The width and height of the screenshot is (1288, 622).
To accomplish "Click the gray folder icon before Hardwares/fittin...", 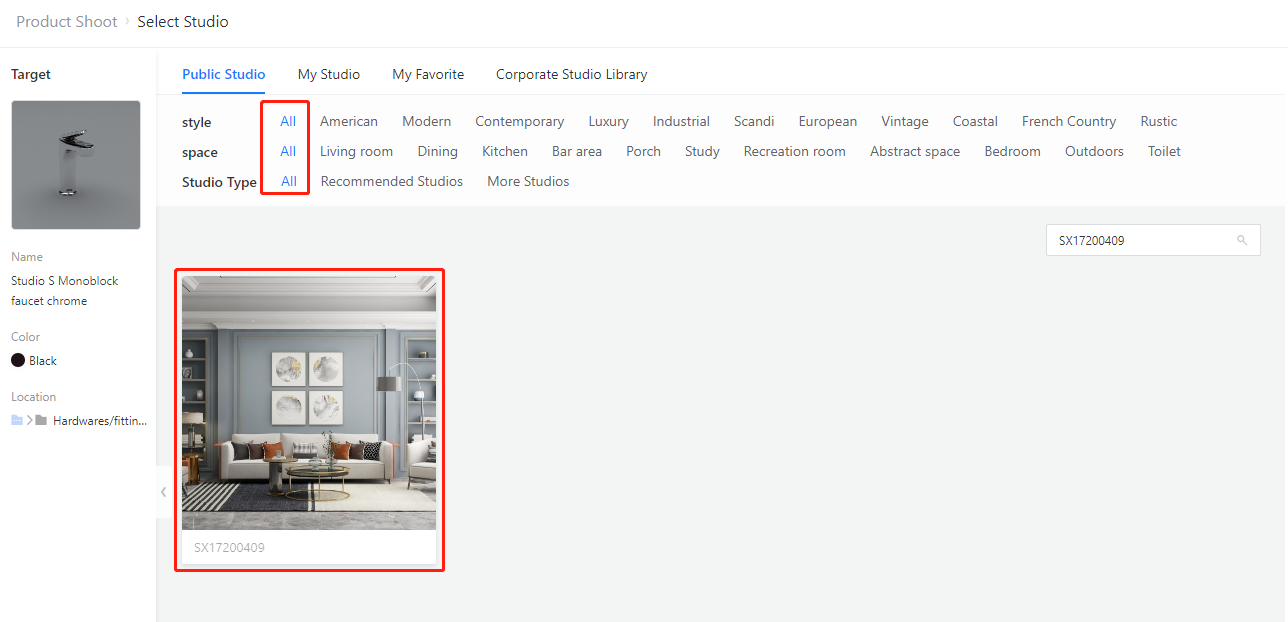I will click(x=41, y=420).
